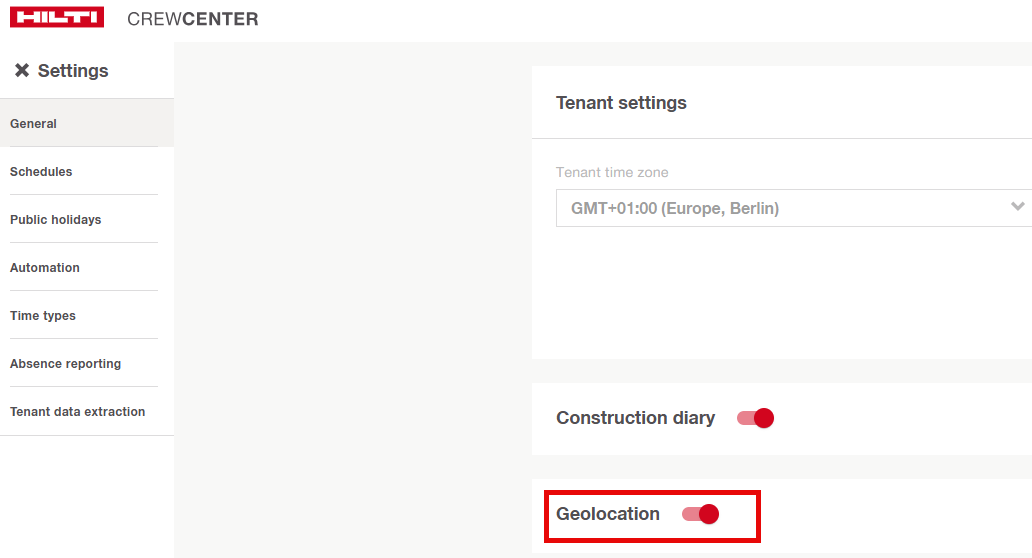Open the Automation settings section
This screenshot has height=558, width=1032.
click(x=45, y=268)
